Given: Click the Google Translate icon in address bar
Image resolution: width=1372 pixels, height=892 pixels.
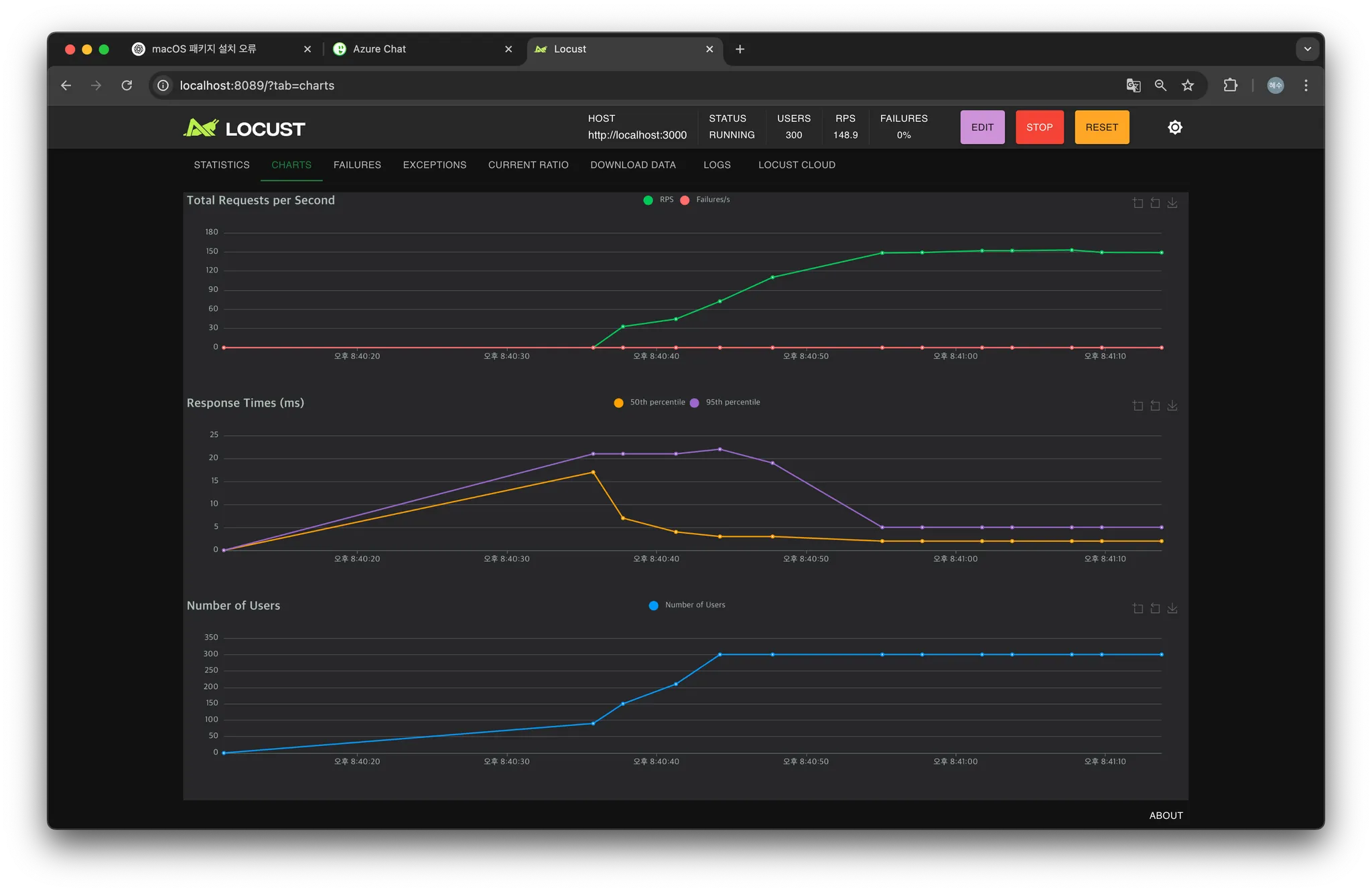Looking at the screenshot, I should point(1133,86).
